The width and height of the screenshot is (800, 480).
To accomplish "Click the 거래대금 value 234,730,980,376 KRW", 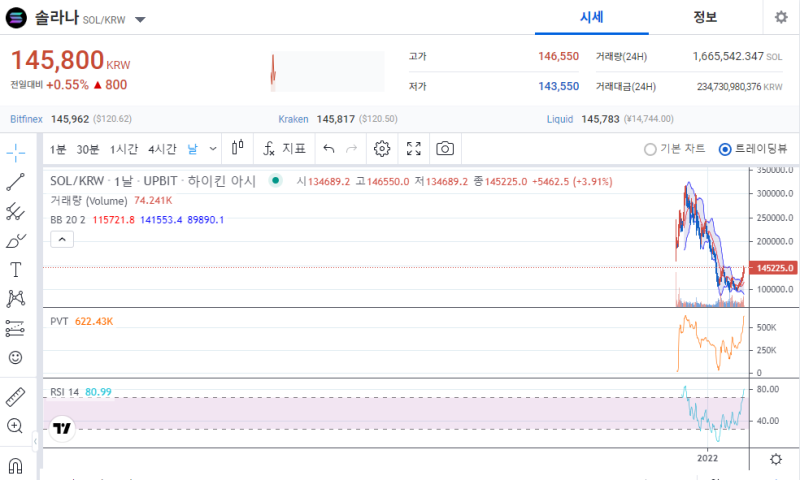I will point(740,87).
